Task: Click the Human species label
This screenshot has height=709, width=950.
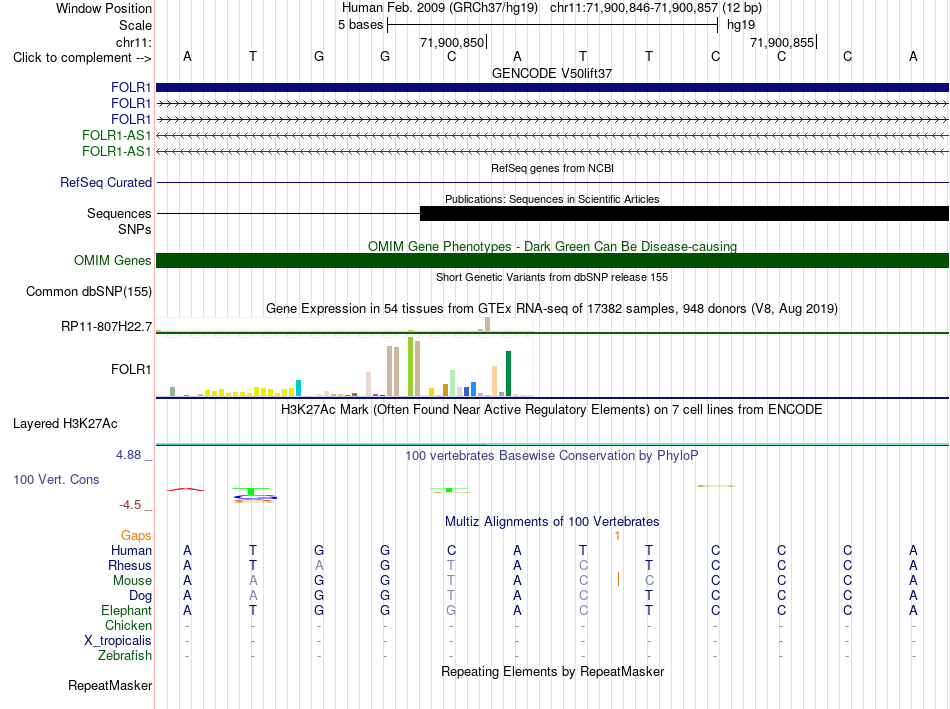Action: tap(131, 550)
